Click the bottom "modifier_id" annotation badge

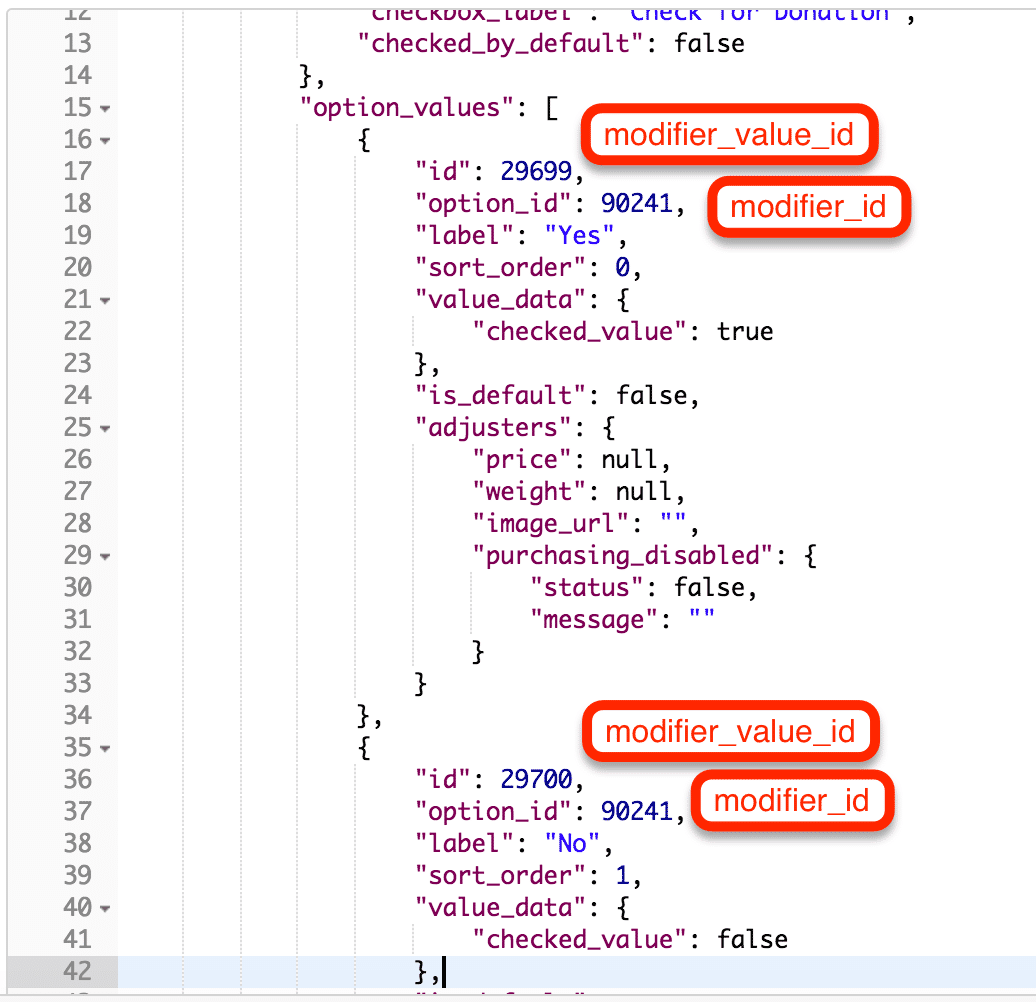[x=791, y=800]
